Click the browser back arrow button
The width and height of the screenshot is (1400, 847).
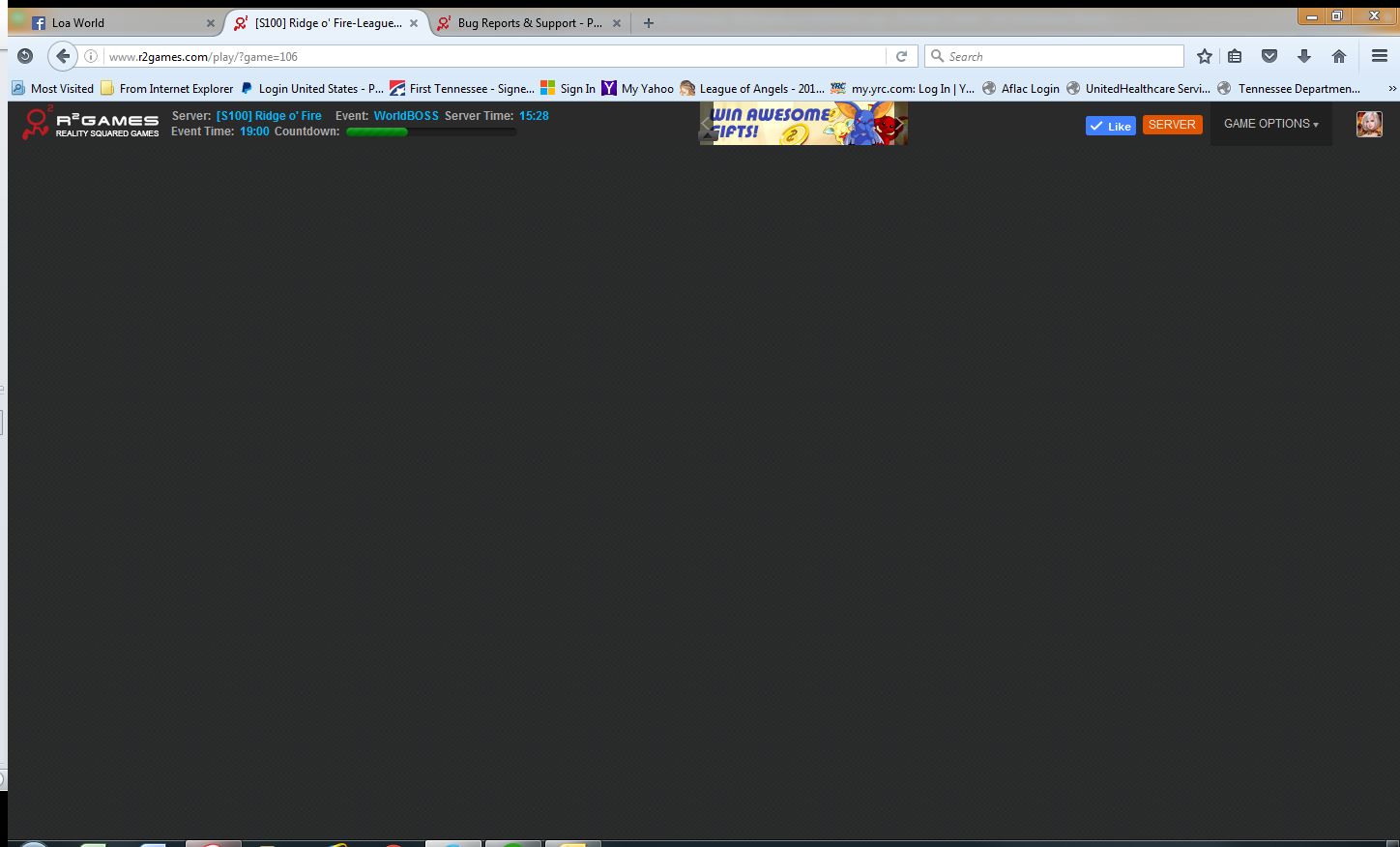(63, 56)
